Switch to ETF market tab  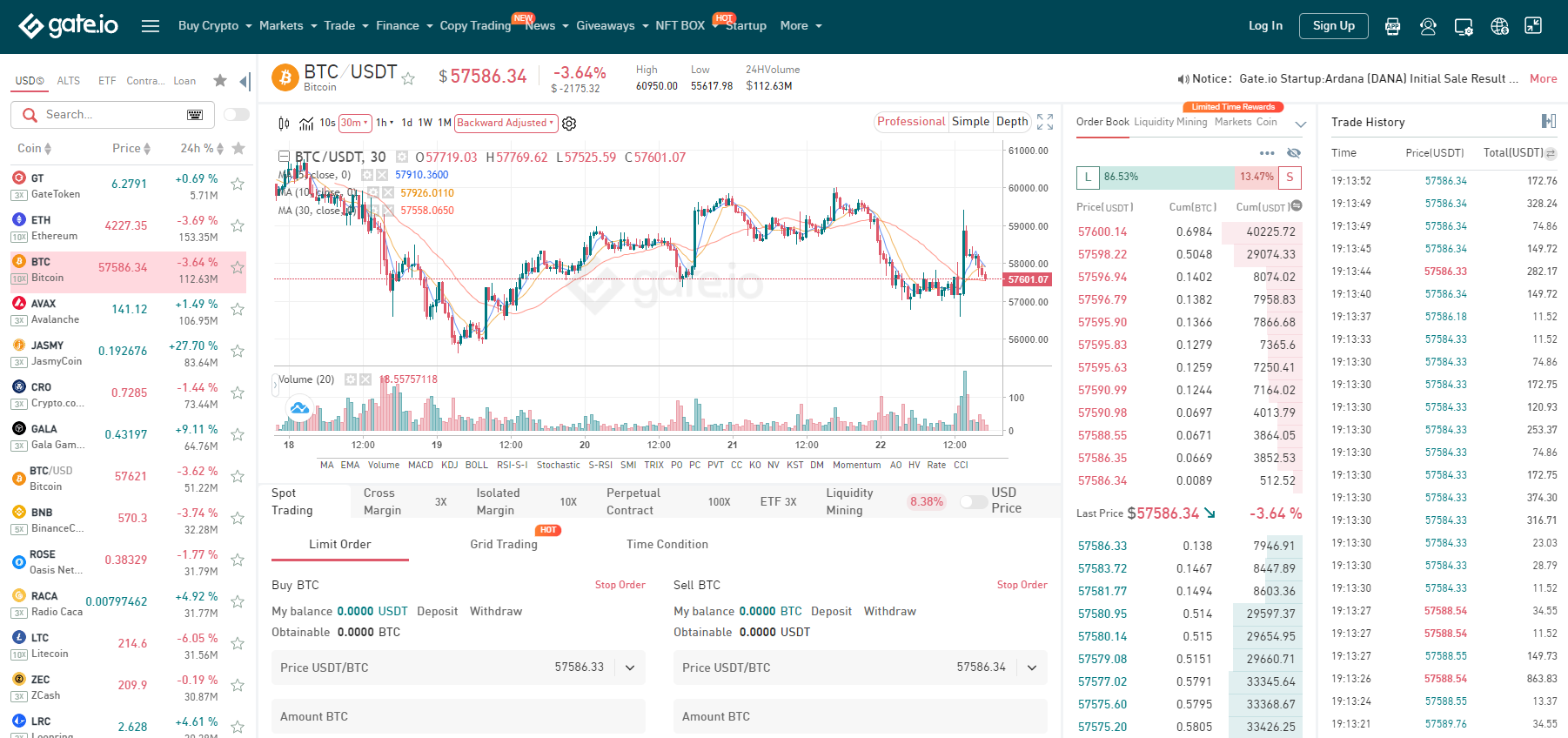tap(107, 81)
